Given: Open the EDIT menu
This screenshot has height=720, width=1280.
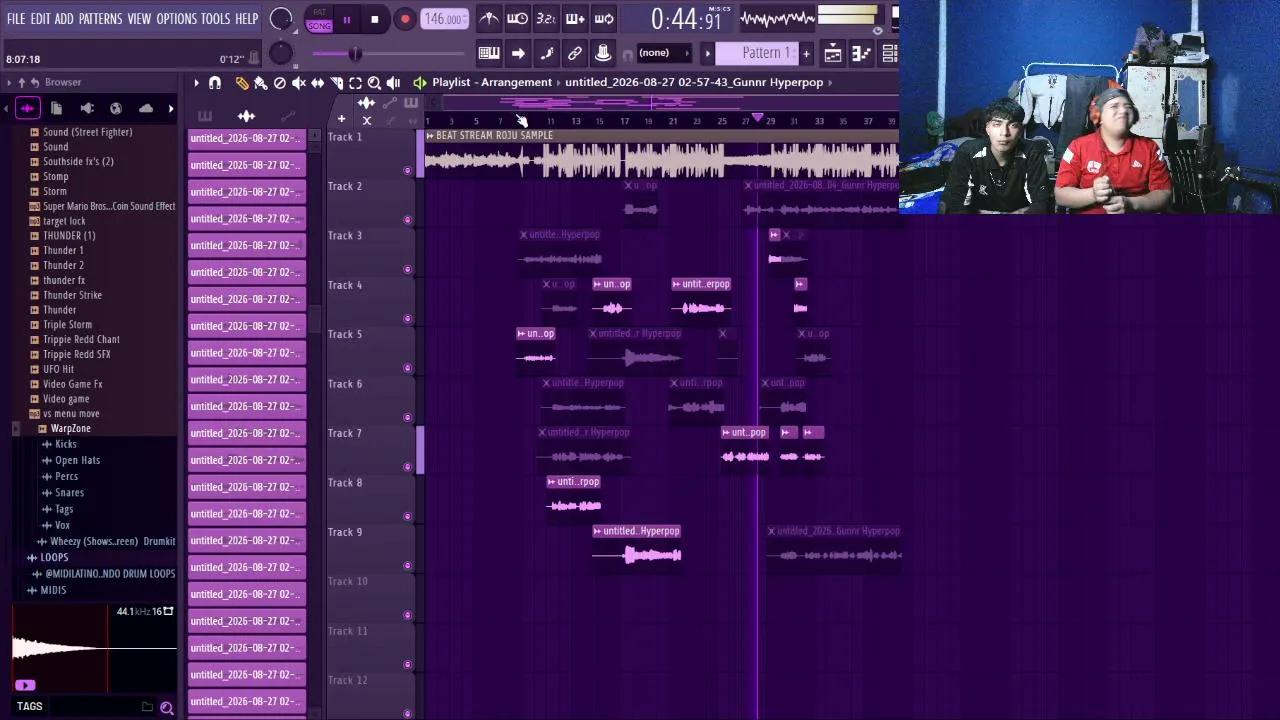Looking at the screenshot, I should pyautogui.click(x=40, y=19).
